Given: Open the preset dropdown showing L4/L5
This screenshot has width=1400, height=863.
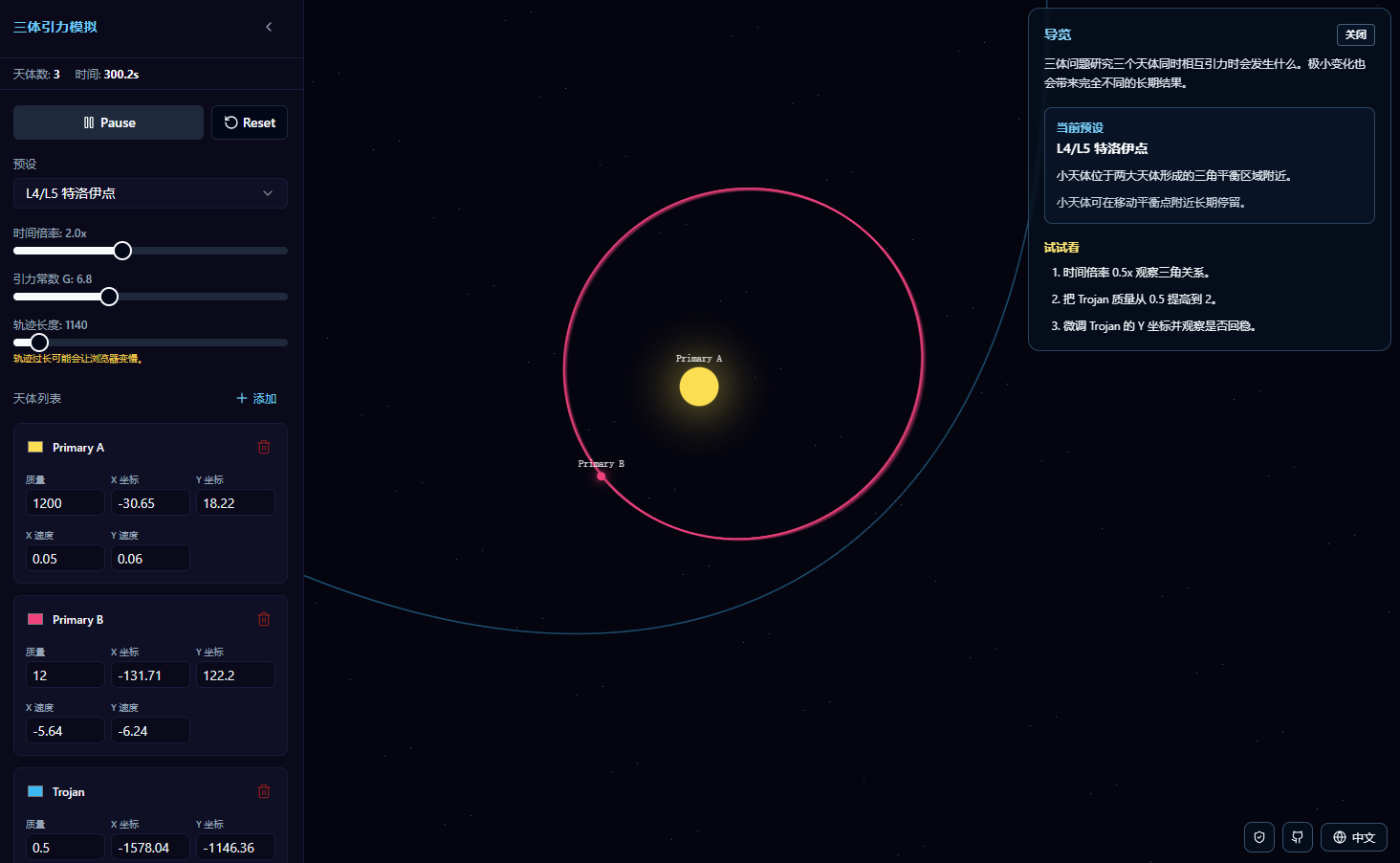Looking at the screenshot, I should point(150,193).
